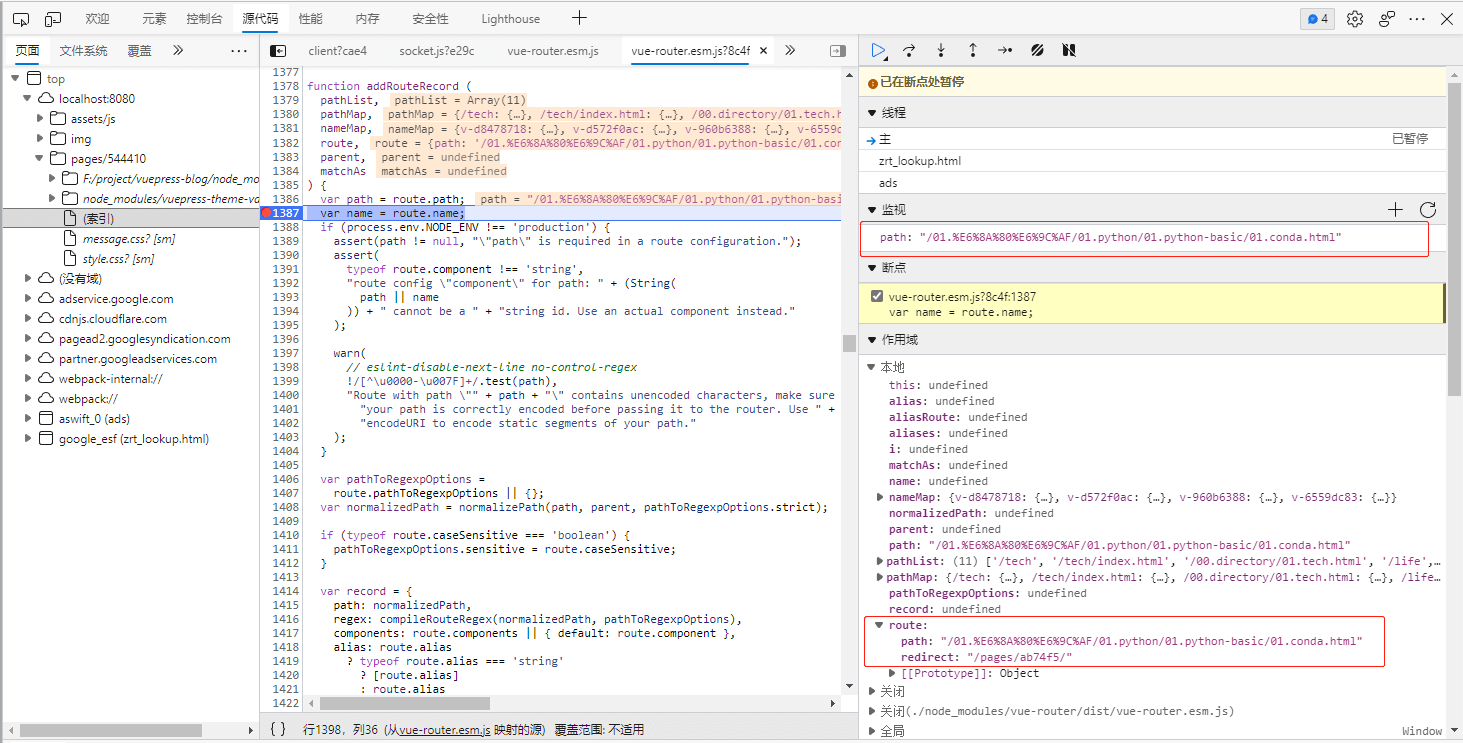This screenshot has height=743, width=1463.
Task: Deactivate all breakpoints icon
Action: click(1037, 50)
